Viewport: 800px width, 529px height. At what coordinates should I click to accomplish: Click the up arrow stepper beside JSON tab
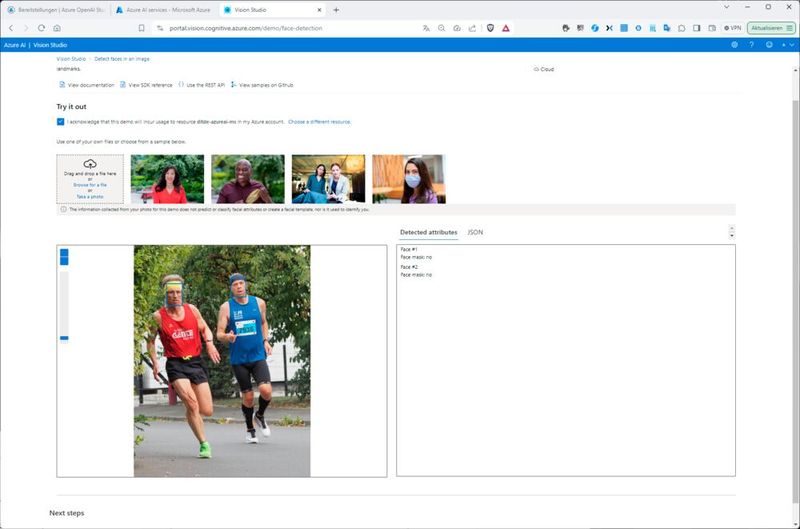pos(732,229)
